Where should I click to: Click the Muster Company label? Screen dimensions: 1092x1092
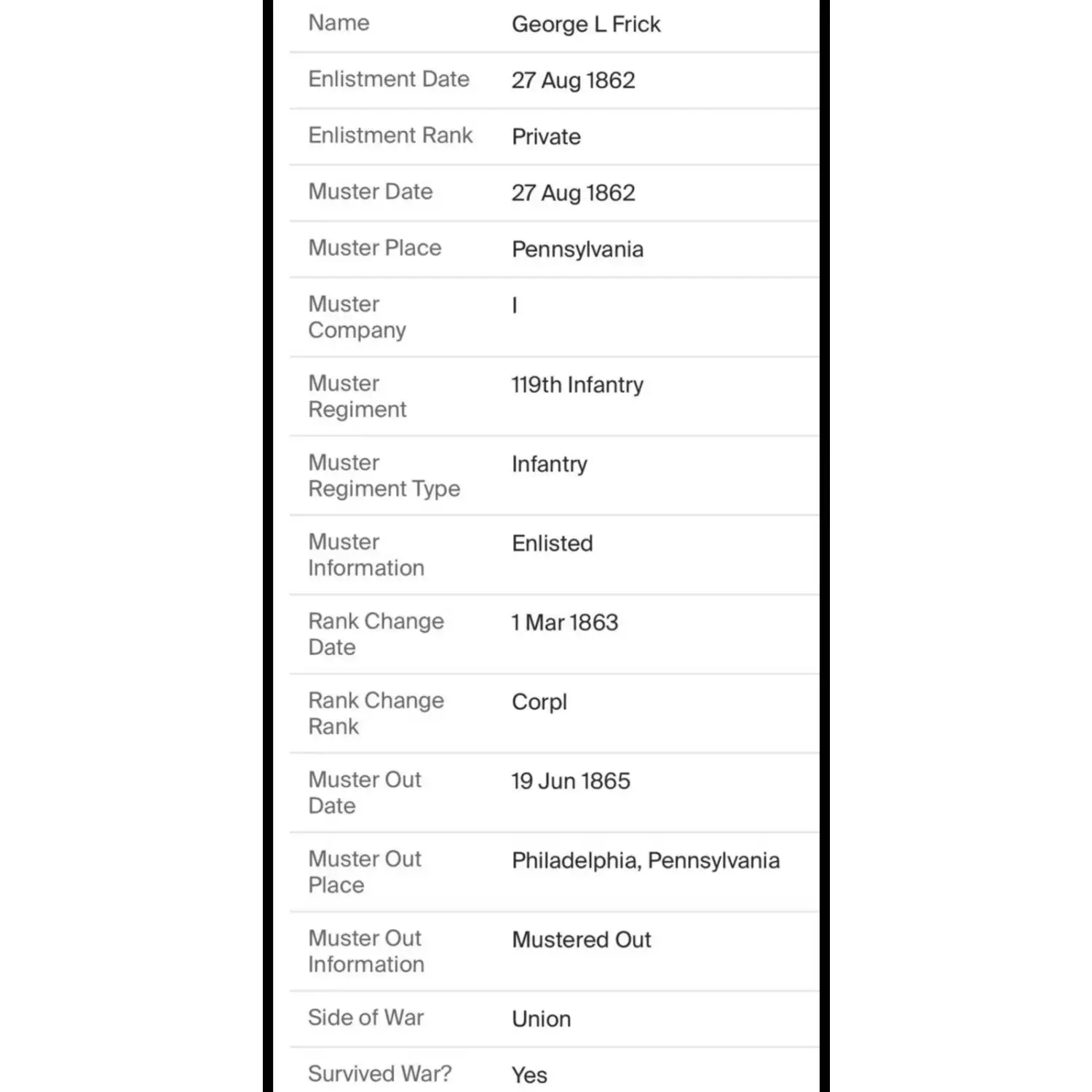pyautogui.click(x=357, y=317)
